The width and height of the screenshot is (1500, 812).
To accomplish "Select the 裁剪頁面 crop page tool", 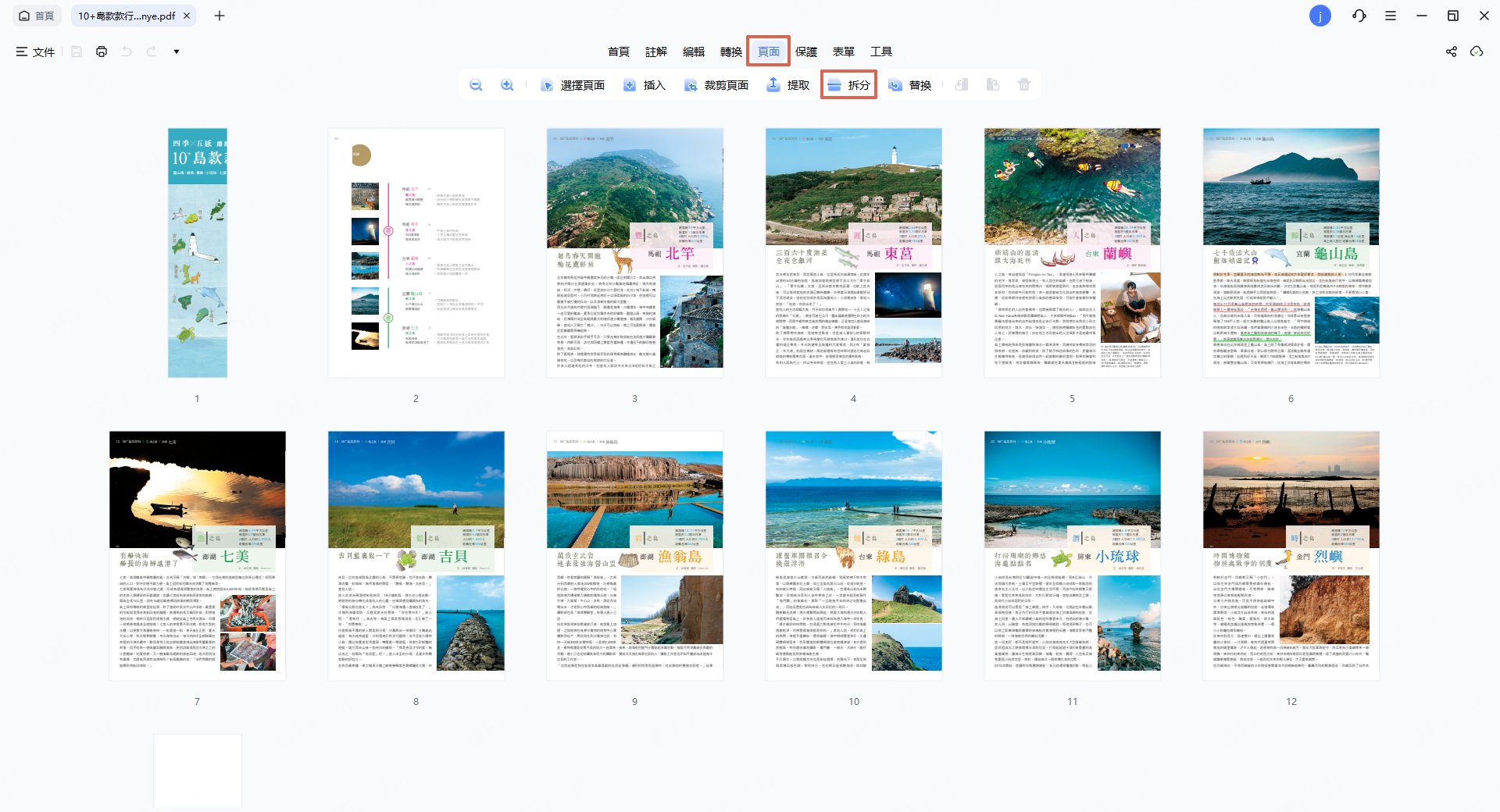I will point(716,85).
